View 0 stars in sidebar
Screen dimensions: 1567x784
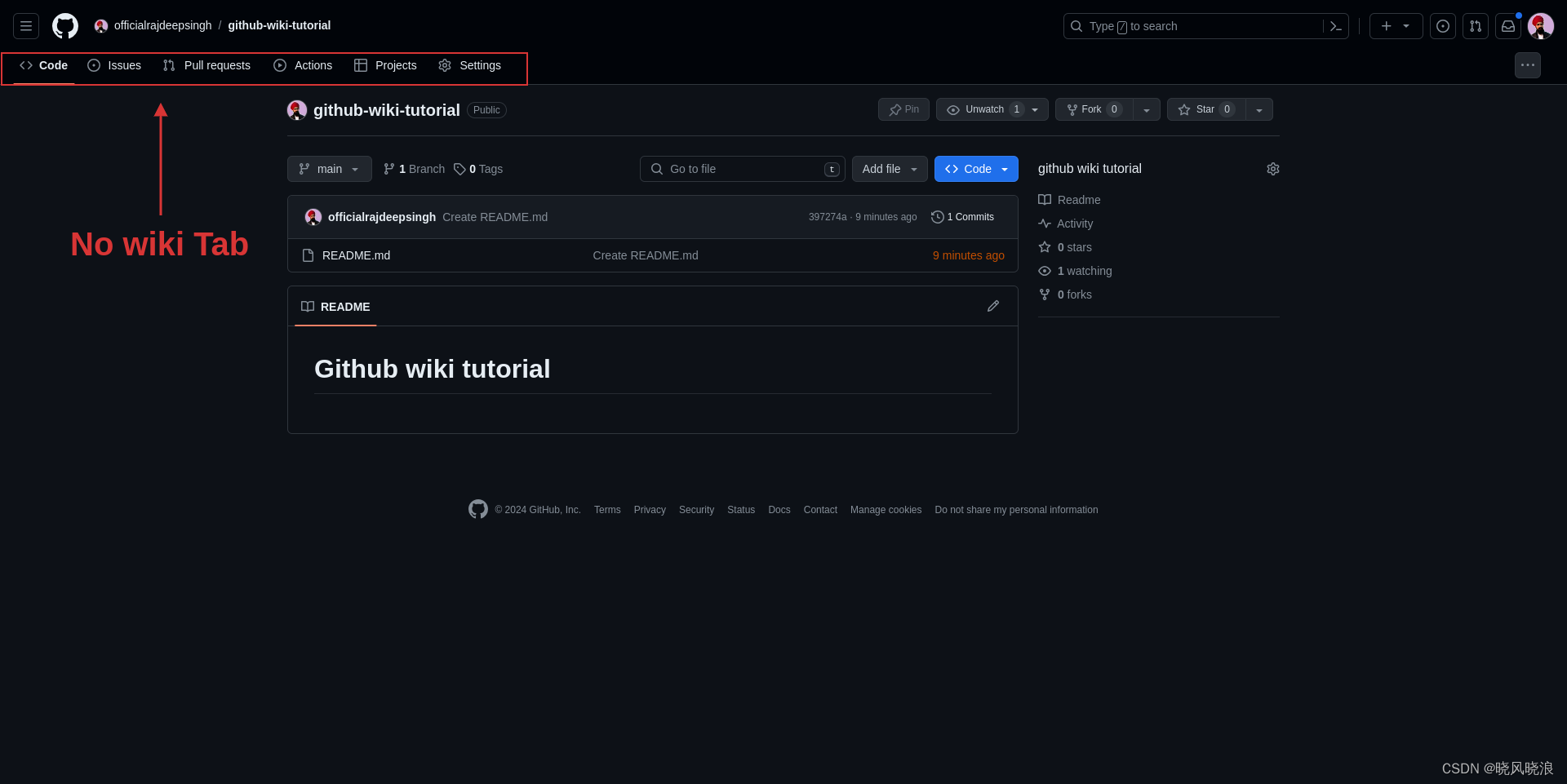[x=1065, y=247]
